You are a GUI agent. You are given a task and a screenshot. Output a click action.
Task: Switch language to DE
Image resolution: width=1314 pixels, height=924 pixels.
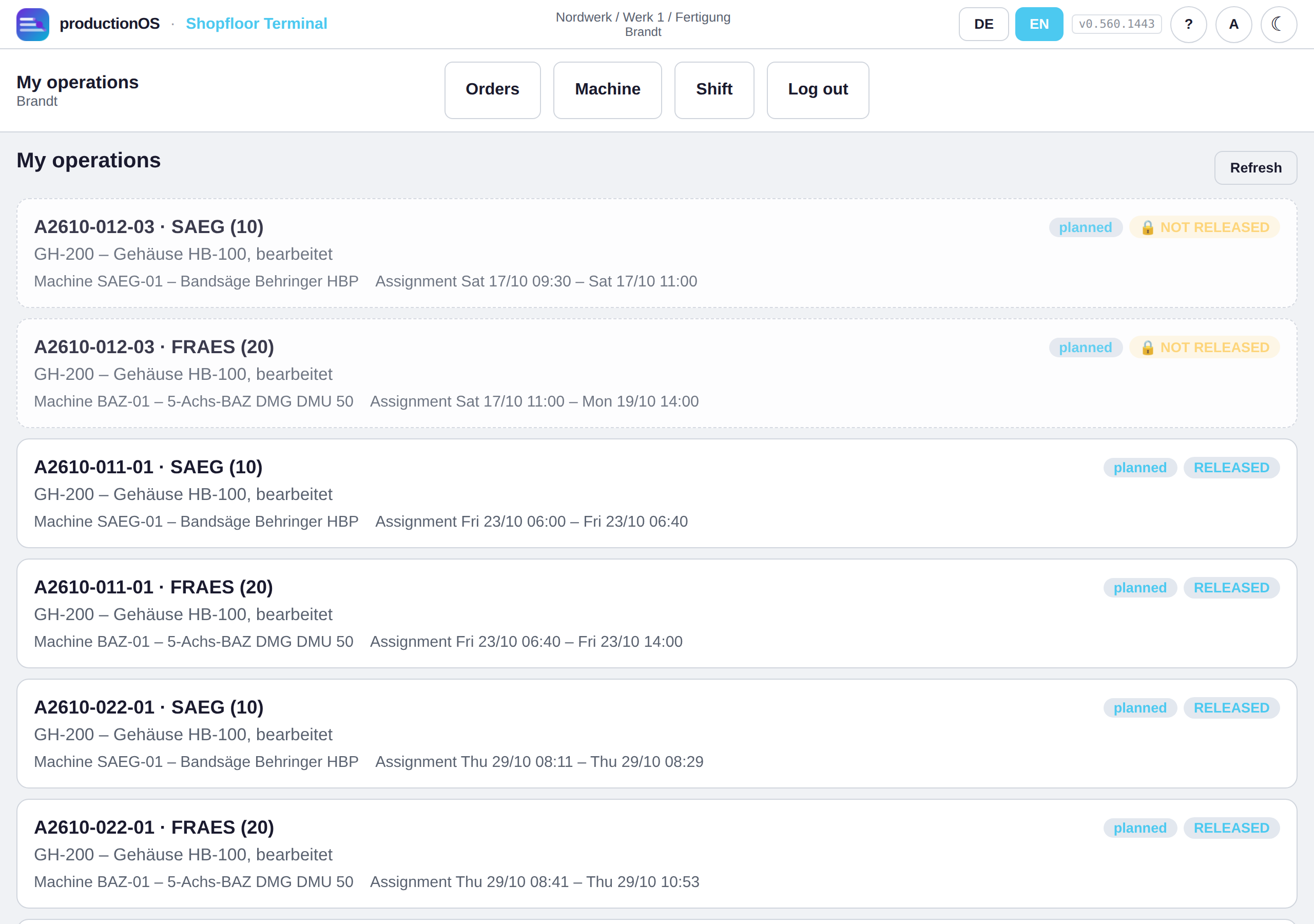point(983,24)
